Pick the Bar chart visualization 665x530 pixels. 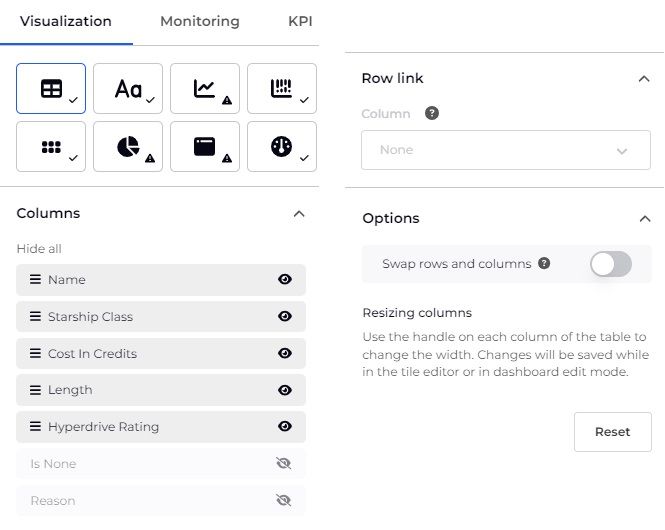point(282,89)
